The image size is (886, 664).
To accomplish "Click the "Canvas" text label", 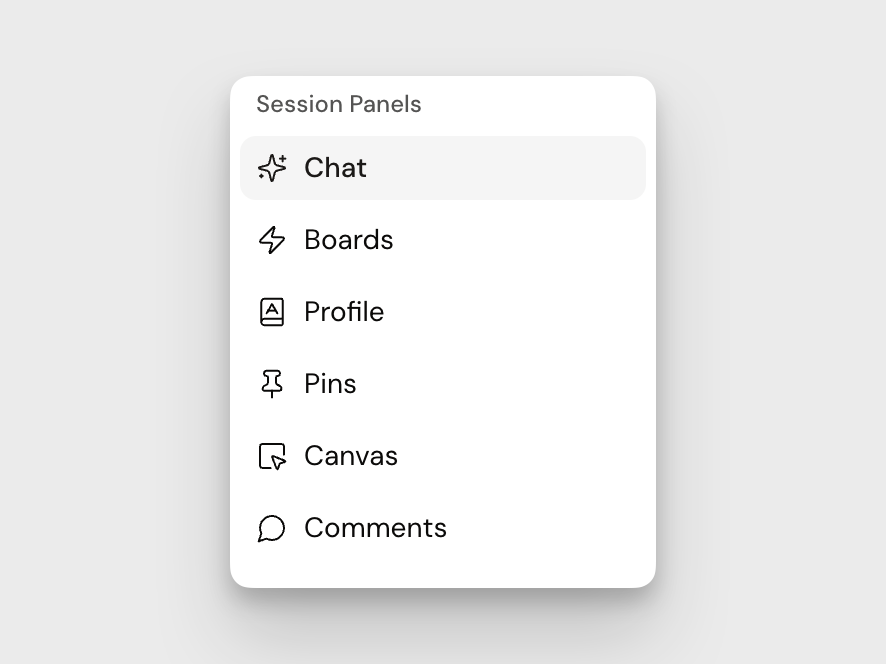I will click(x=351, y=456).
